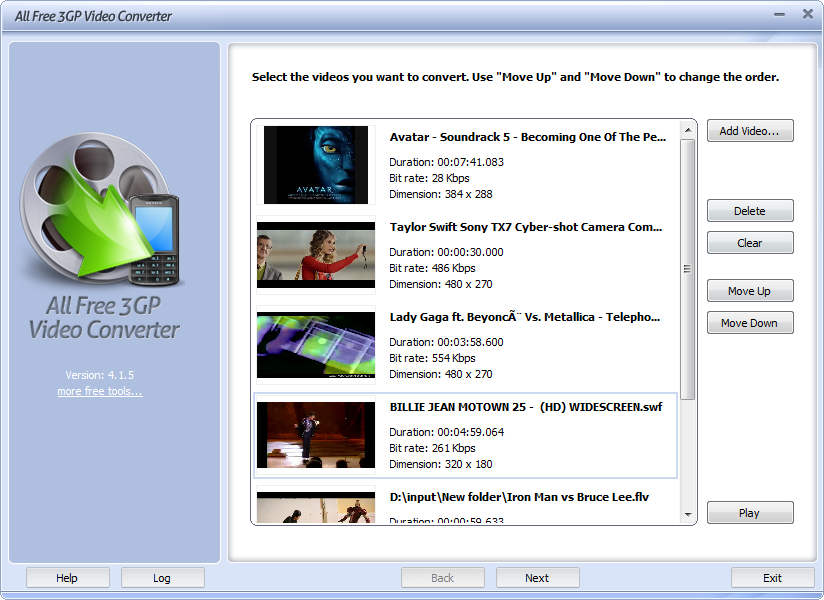Open the 'more free tools...' link
Image resolution: width=824 pixels, height=600 pixels.
(x=100, y=391)
